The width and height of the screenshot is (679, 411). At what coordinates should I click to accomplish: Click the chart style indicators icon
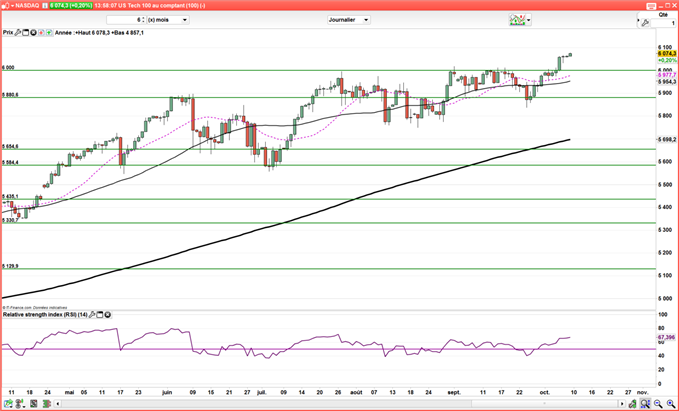(517, 19)
